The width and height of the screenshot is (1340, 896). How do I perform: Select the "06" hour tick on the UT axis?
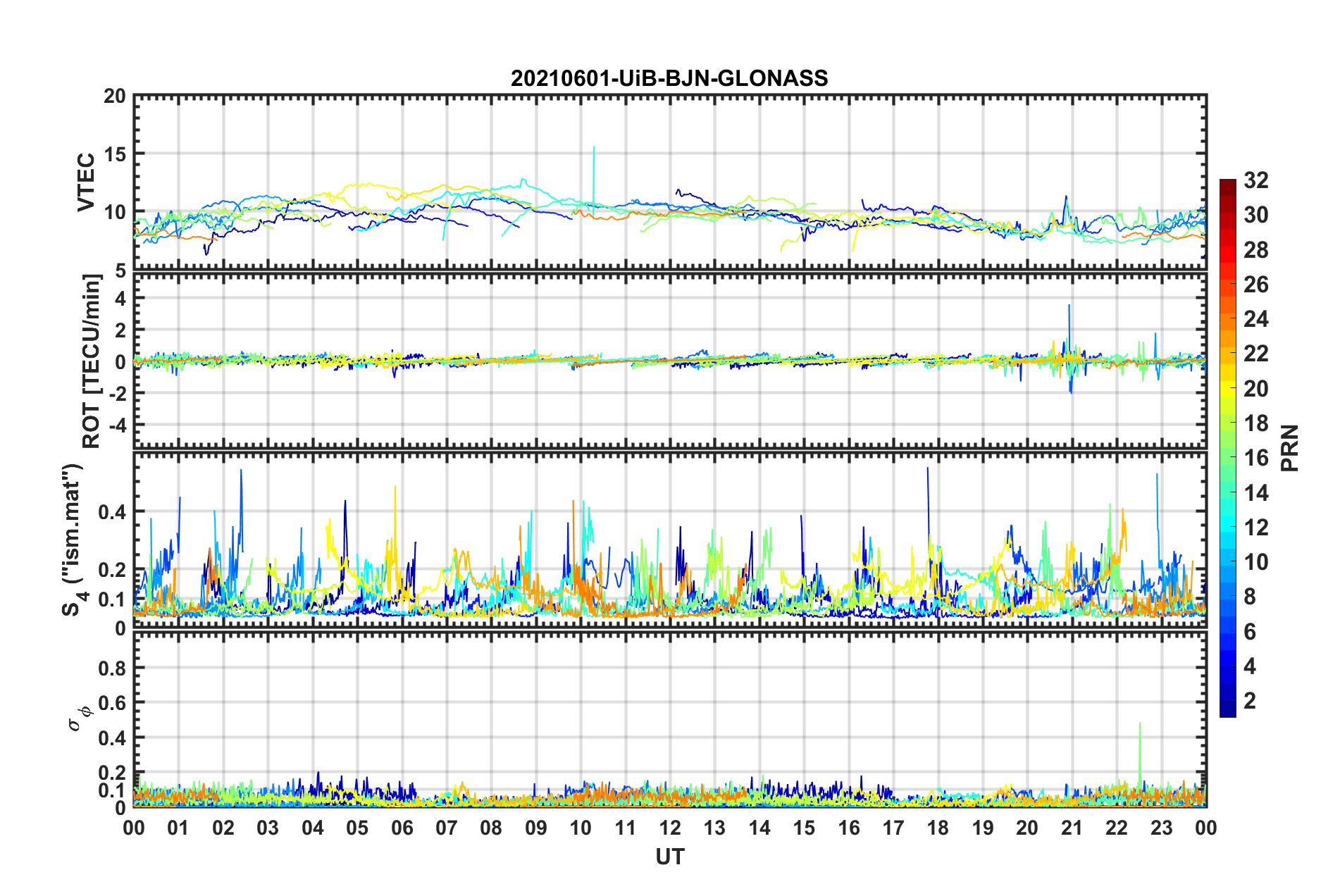pyautogui.click(x=402, y=828)
